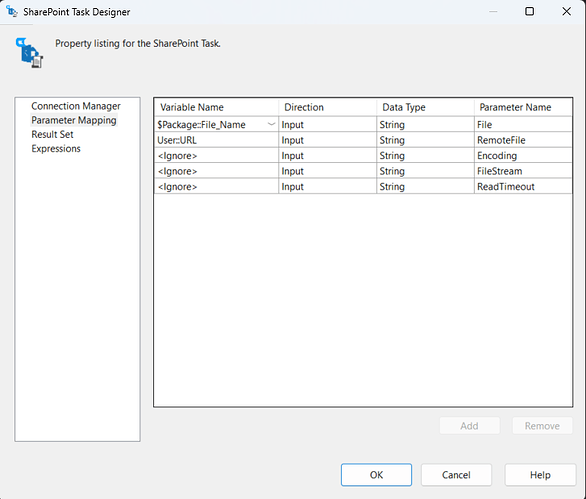The width and height of the screenshot is (586, 499).
Task: Select Direction cell in the File row
Action: point(327,124)
